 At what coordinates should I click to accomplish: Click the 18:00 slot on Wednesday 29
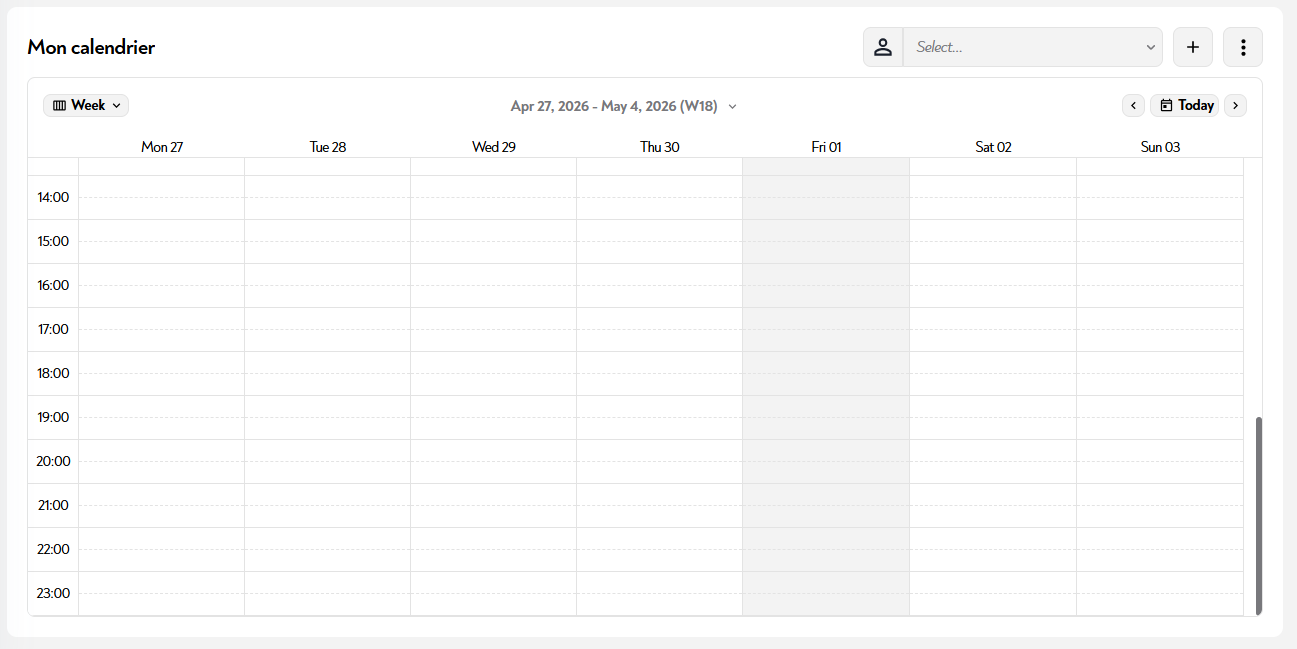(494, 374)
